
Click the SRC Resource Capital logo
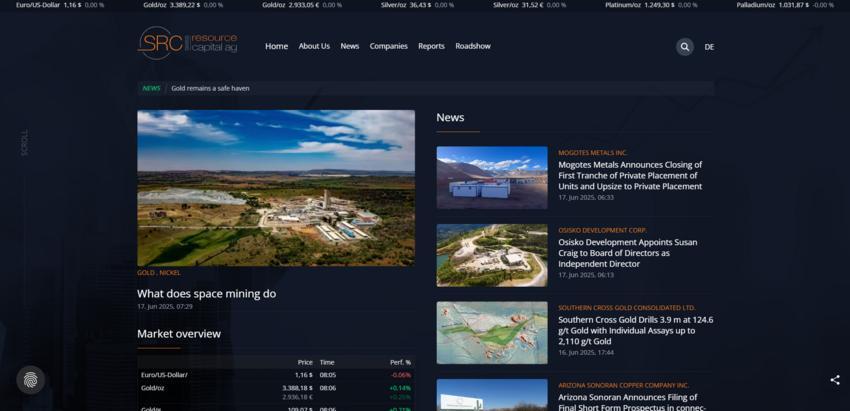coord(174,44)
